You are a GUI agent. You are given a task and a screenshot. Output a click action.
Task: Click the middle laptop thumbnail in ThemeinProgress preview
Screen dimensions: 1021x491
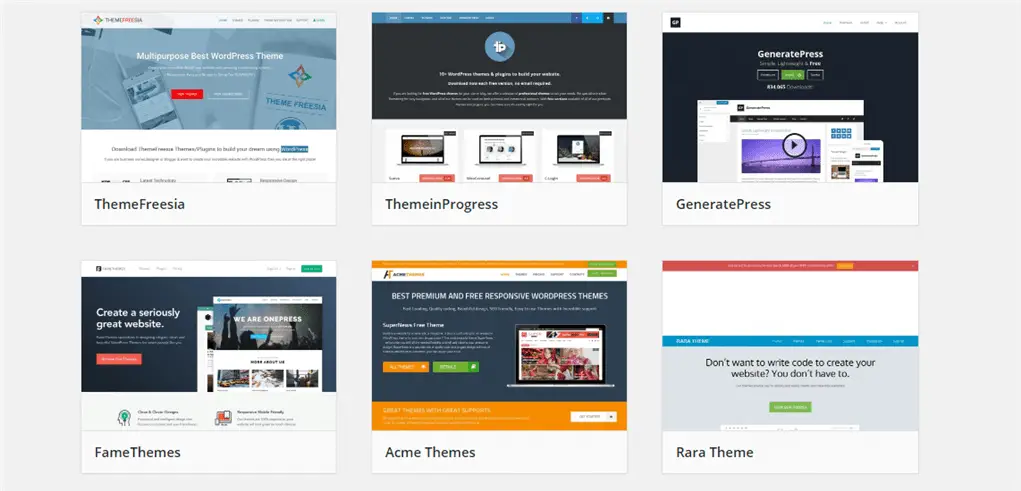(499, 151)
